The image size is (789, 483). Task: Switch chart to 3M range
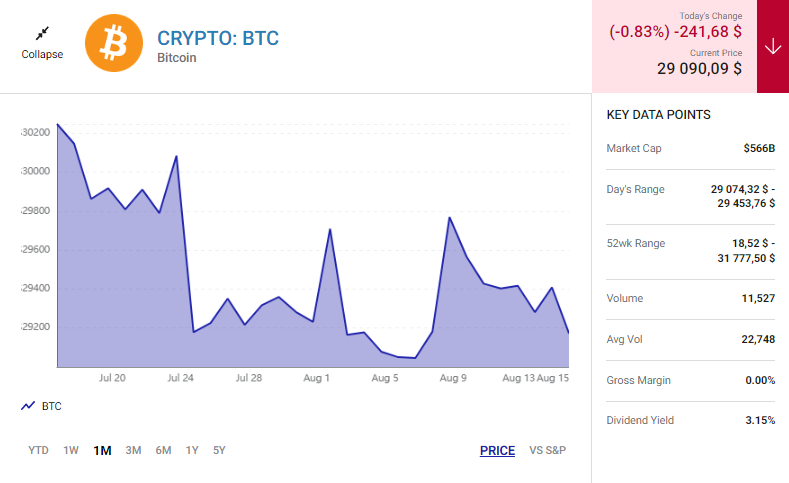(133, 450)
